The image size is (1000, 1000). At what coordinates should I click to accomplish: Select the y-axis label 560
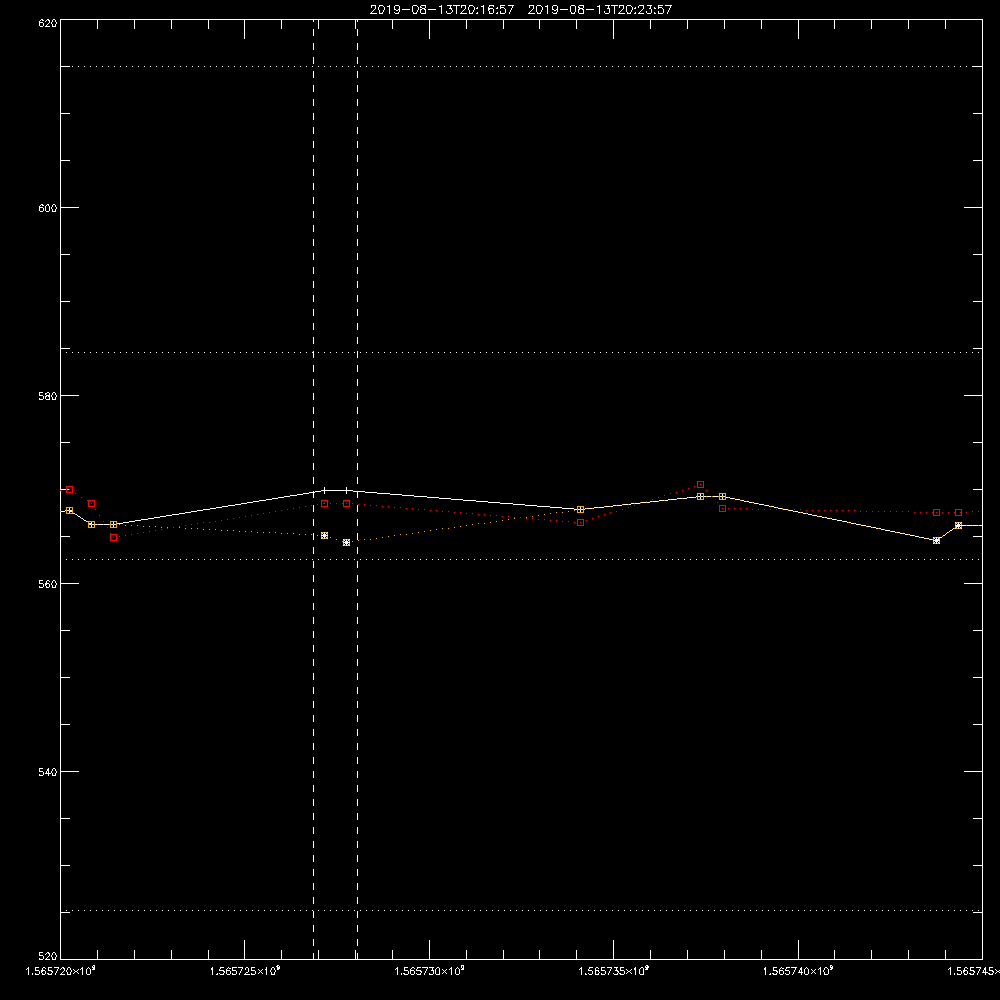tap(48, 584)
